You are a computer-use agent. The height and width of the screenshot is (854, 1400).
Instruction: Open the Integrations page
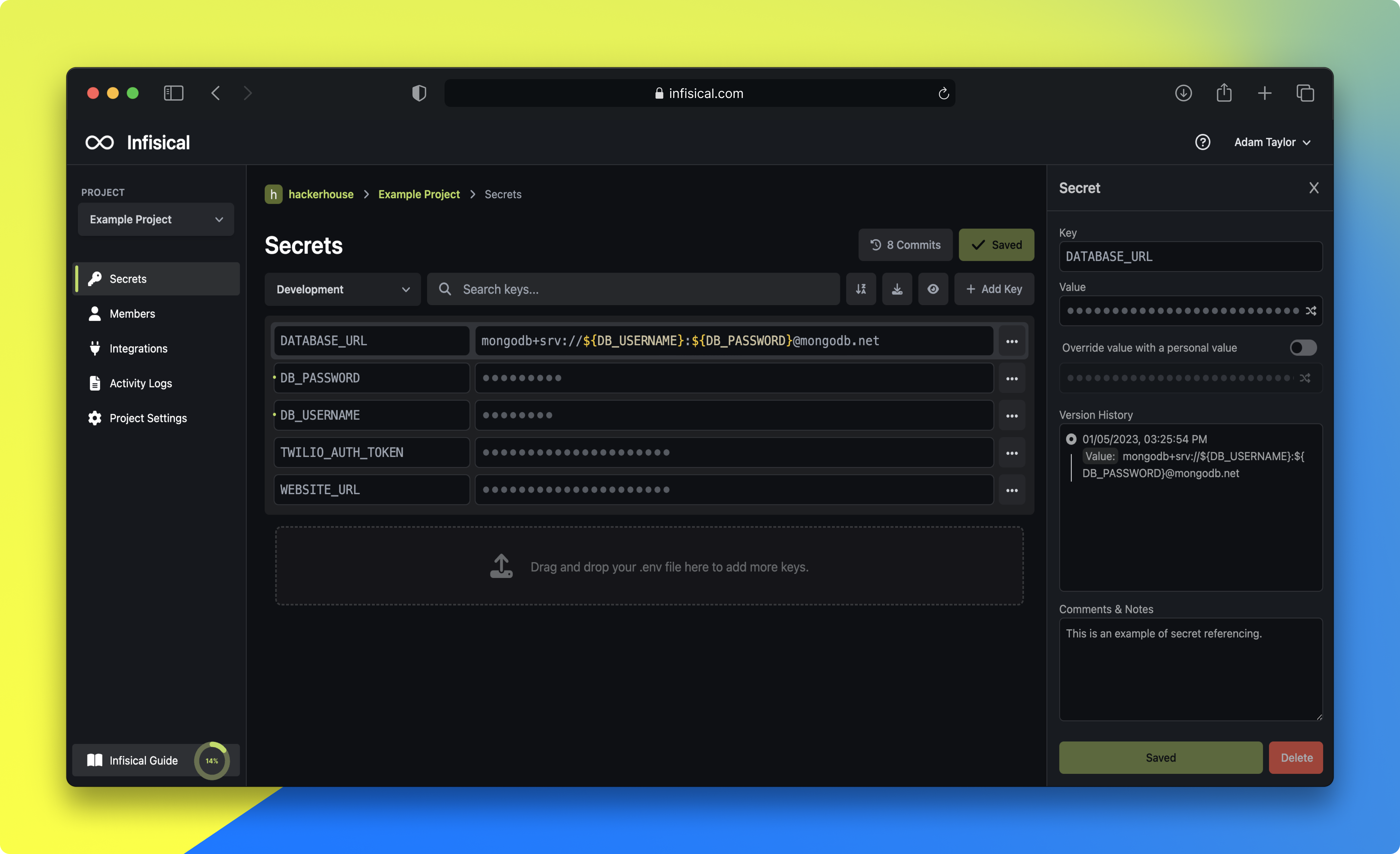pos(138,348)
